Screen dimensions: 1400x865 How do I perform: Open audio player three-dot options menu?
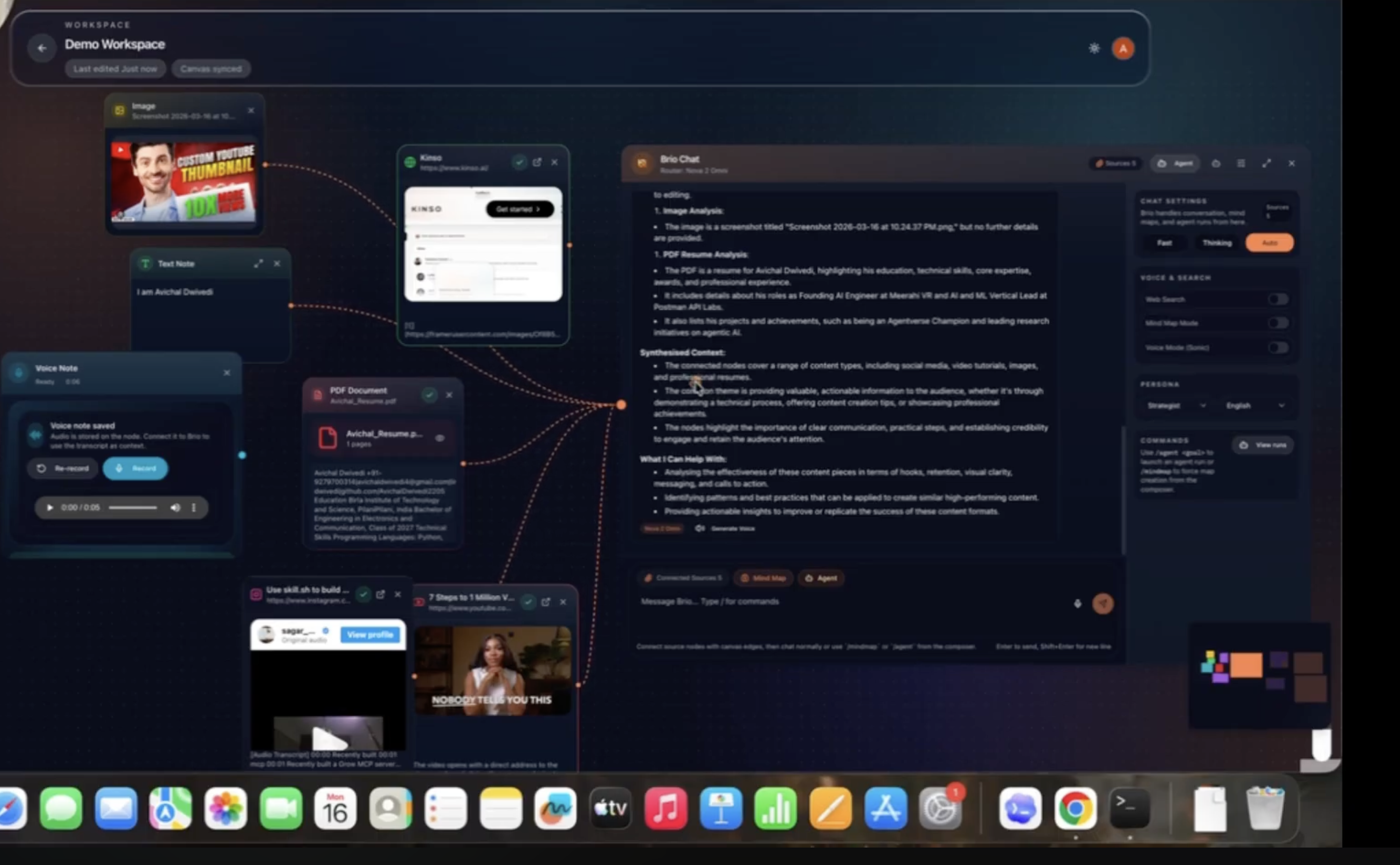194,507
